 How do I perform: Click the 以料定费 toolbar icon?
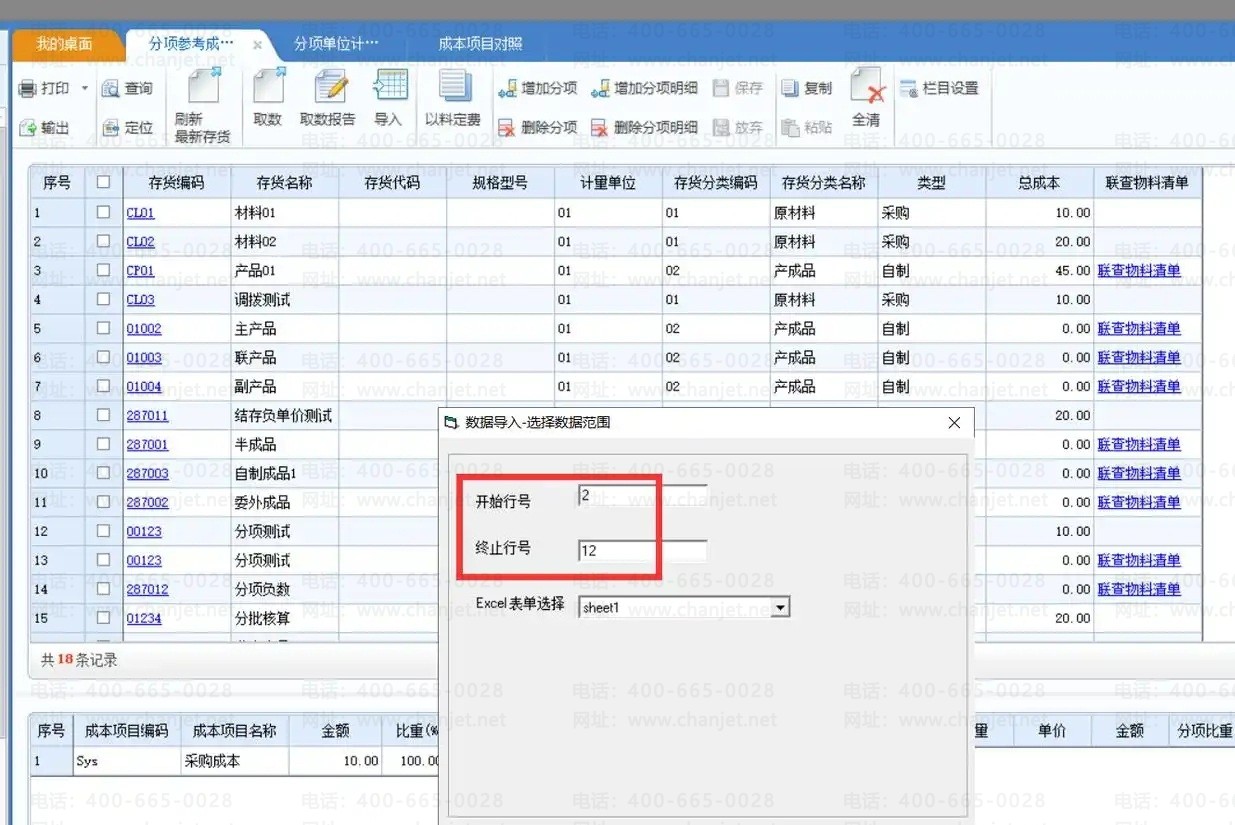click(x=453, y=87)
